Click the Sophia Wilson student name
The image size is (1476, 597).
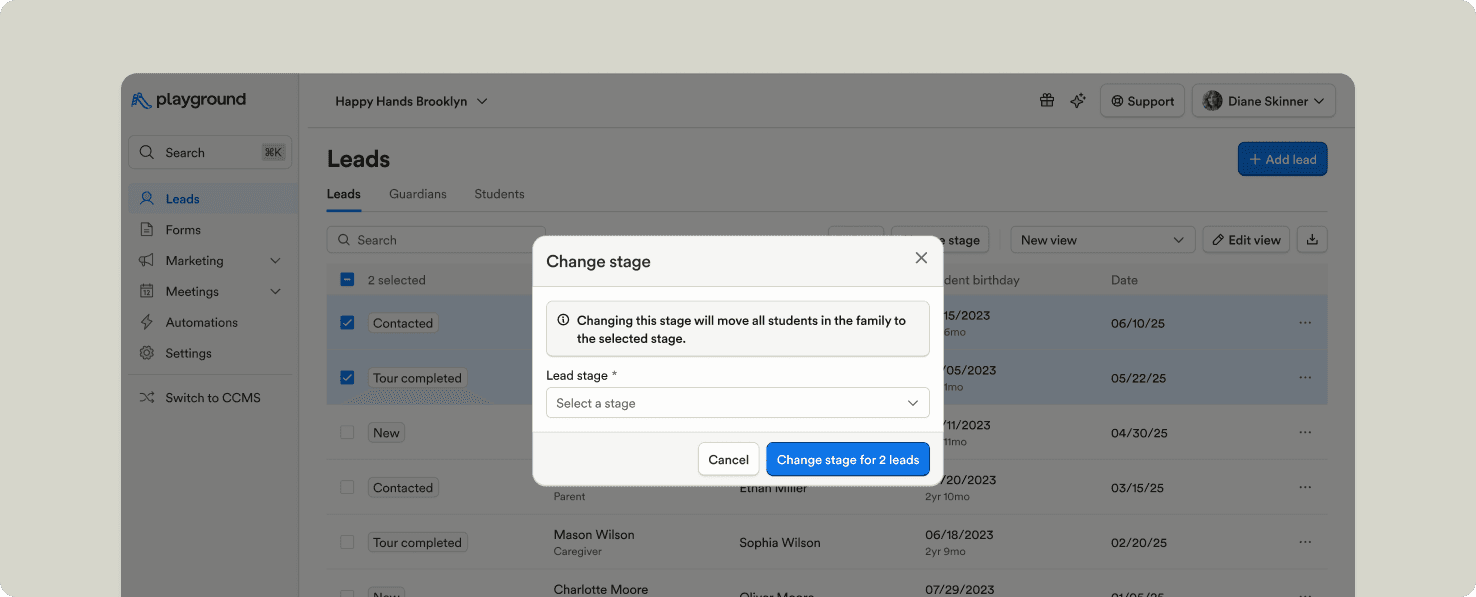(780, 543)
